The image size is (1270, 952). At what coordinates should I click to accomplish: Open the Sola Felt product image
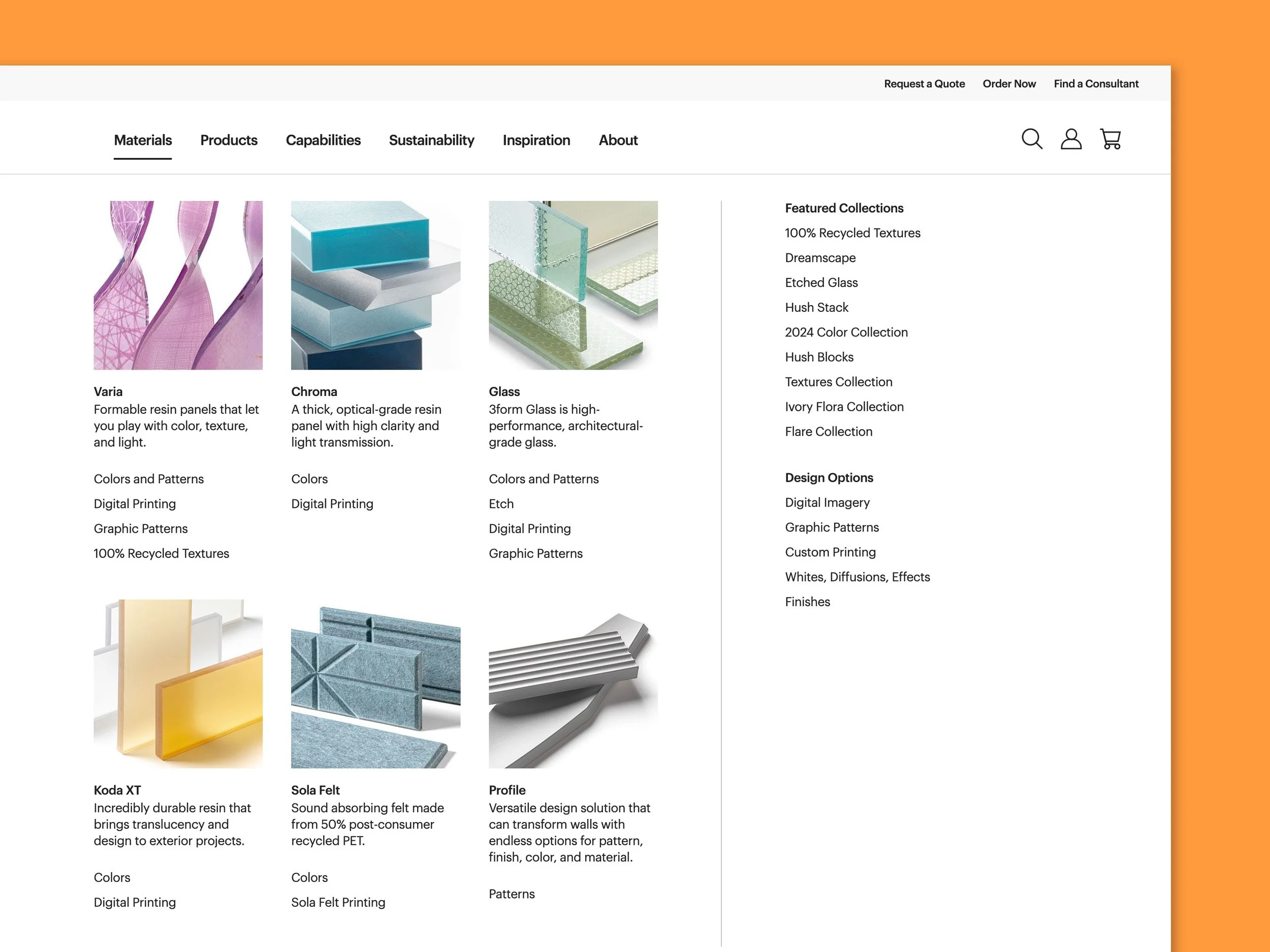(375, 683)
